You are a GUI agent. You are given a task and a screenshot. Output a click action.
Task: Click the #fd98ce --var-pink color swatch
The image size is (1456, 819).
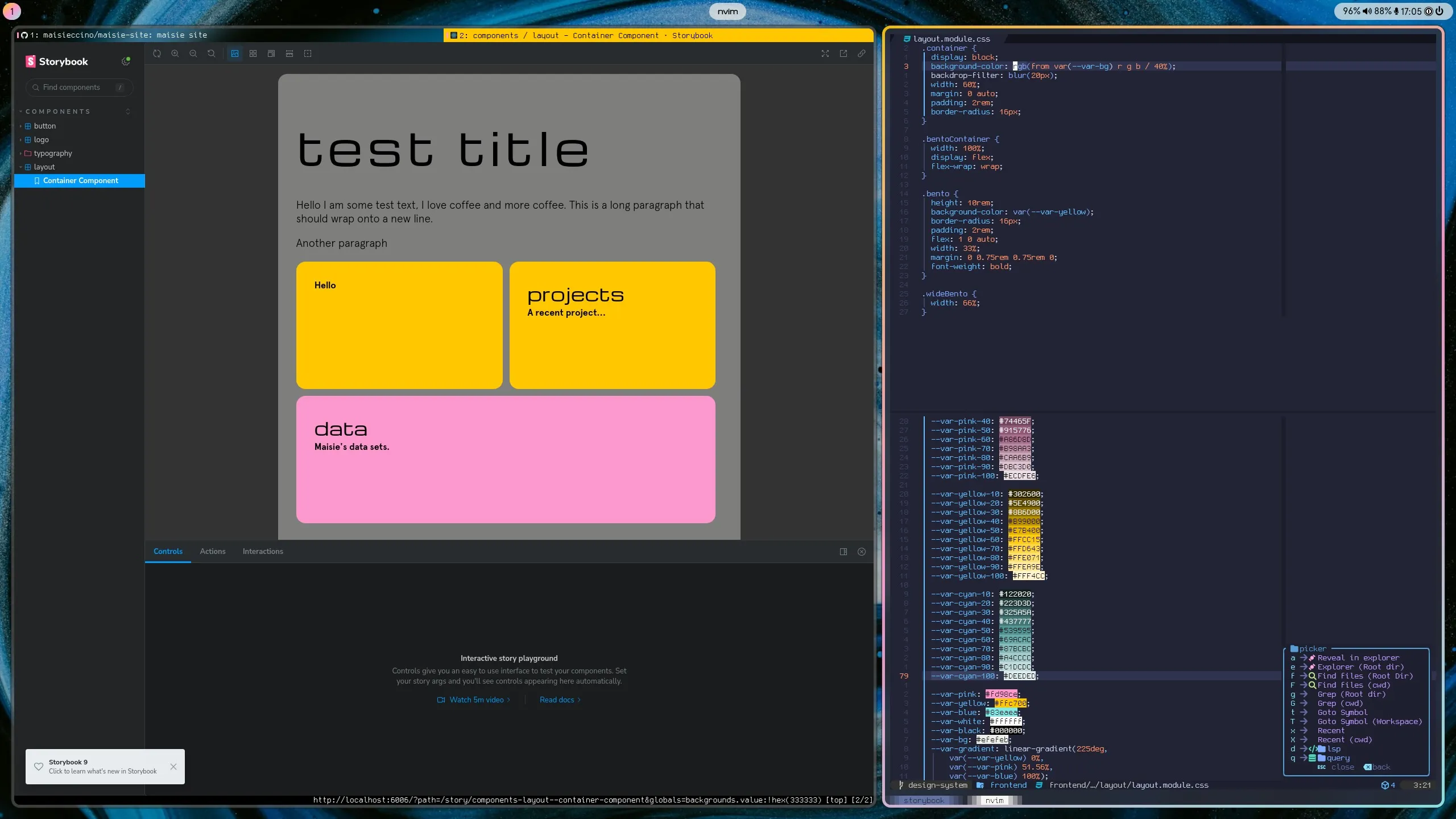pyautogui.click(x=1002, y=694)
